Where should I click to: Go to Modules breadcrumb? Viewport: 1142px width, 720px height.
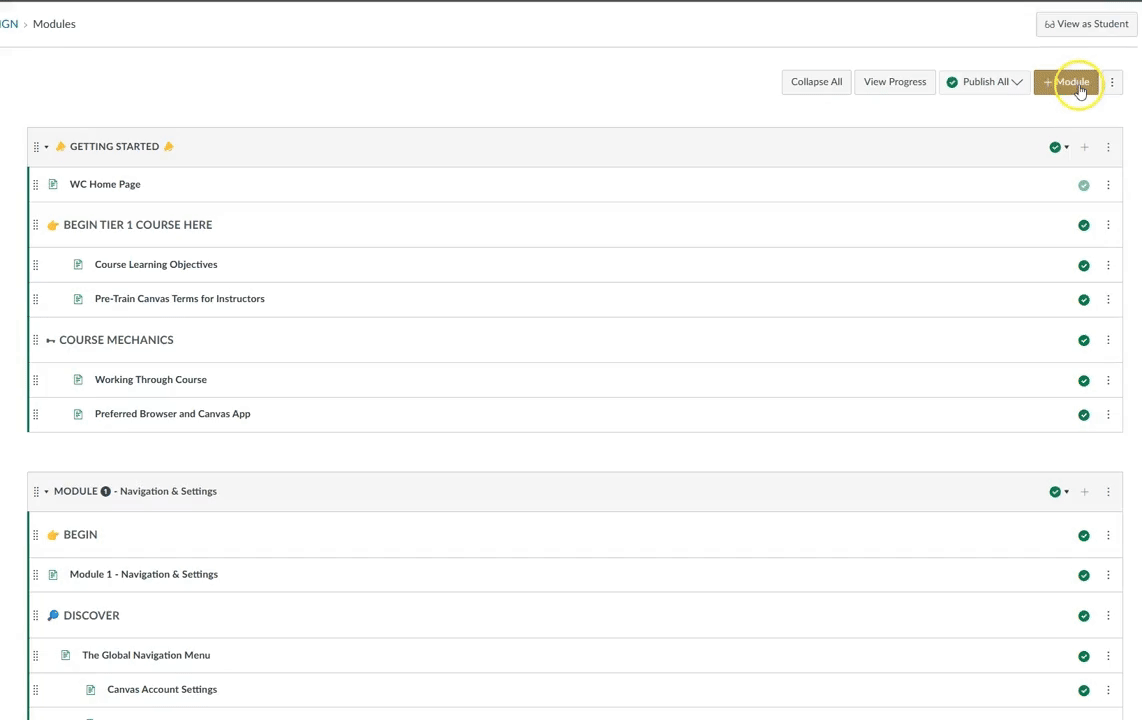pyautogui.click(x=54, y=24)
